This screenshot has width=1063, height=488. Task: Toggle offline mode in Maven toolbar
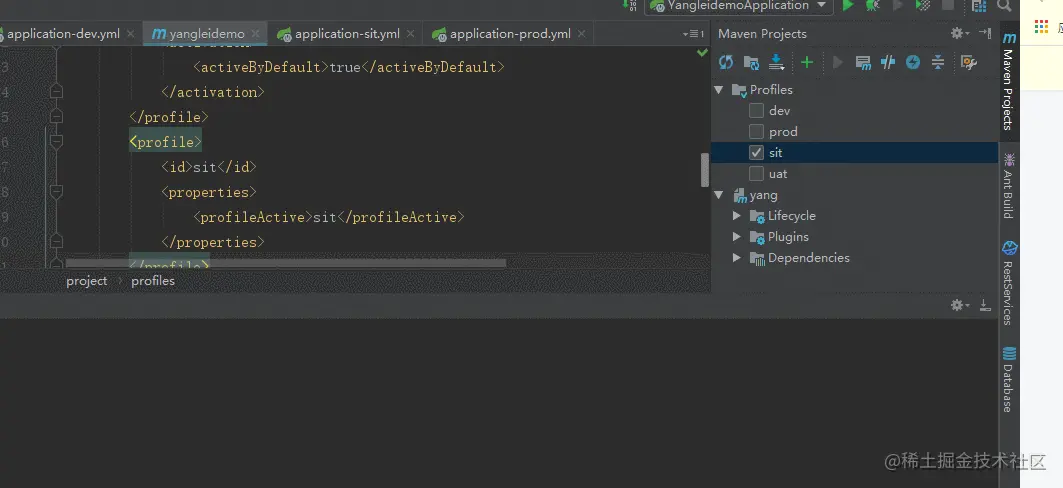pos(888,62)
